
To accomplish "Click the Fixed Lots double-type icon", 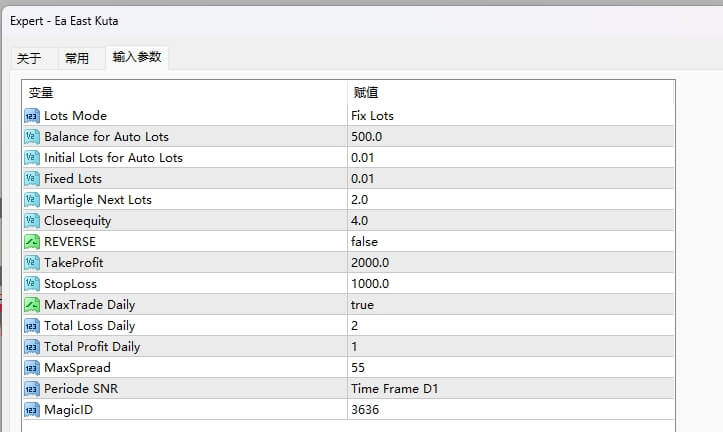I will tap(31, 179).
